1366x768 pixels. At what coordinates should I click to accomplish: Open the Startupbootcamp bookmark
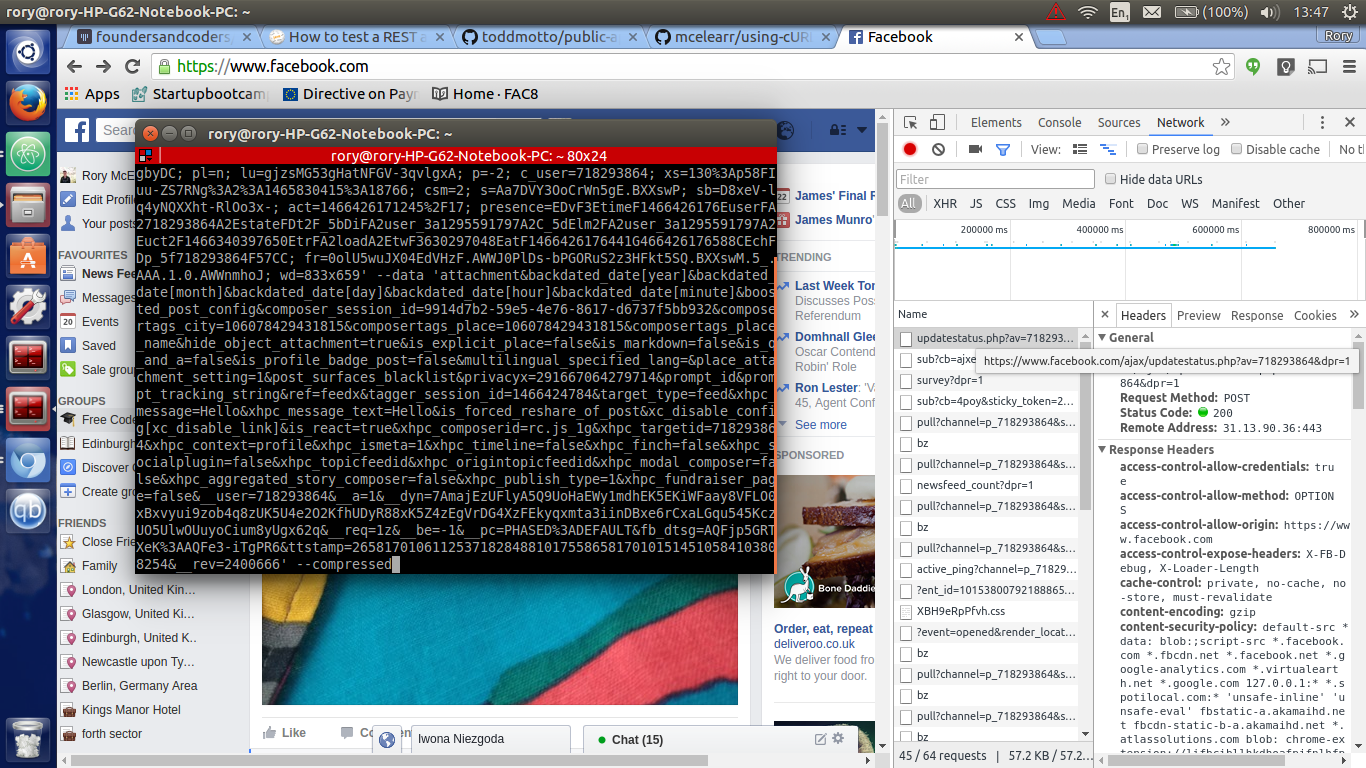(x=199, y=94)
